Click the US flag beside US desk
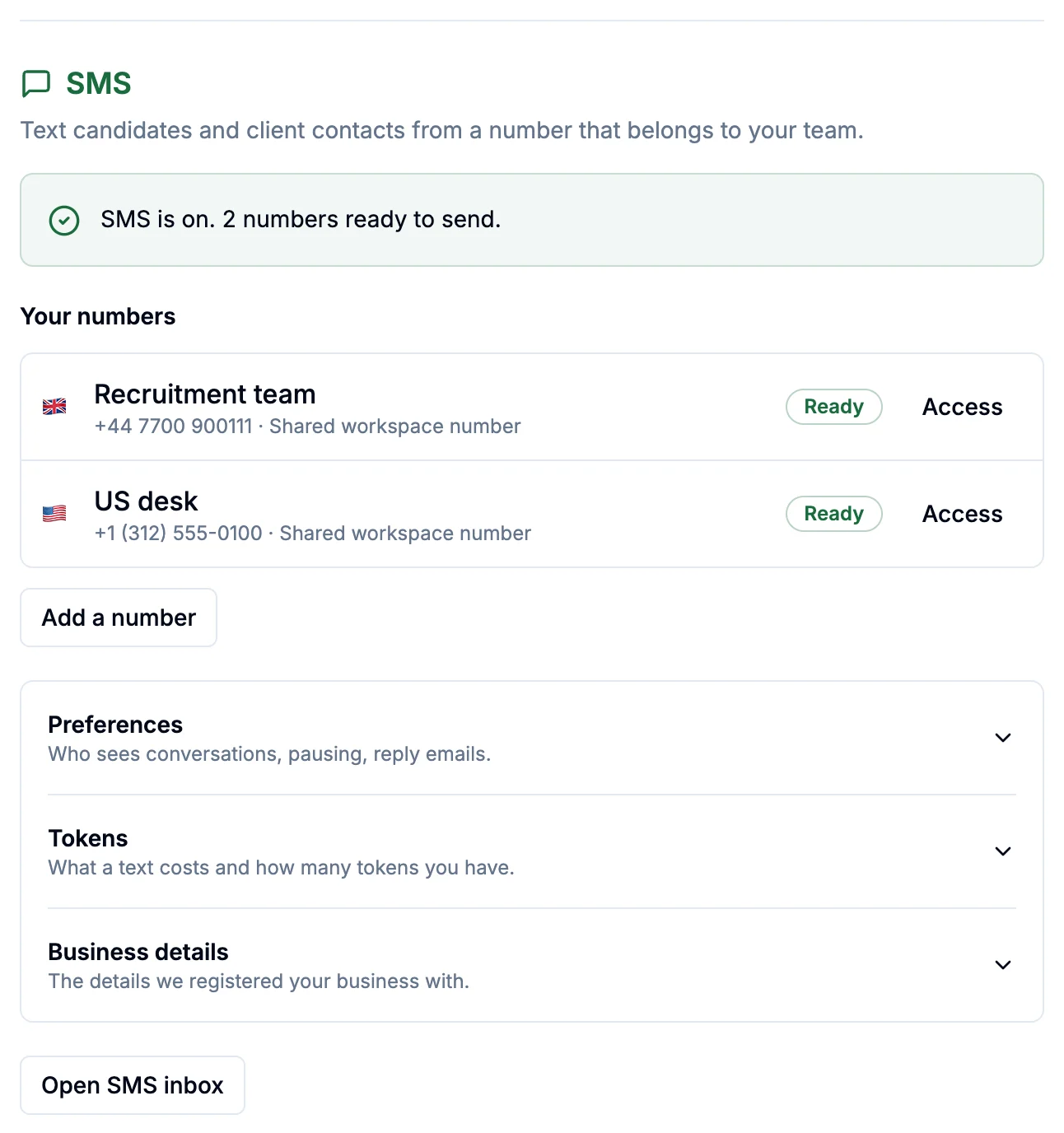This screenshot has height=1133, width=1064. (54, 514)
